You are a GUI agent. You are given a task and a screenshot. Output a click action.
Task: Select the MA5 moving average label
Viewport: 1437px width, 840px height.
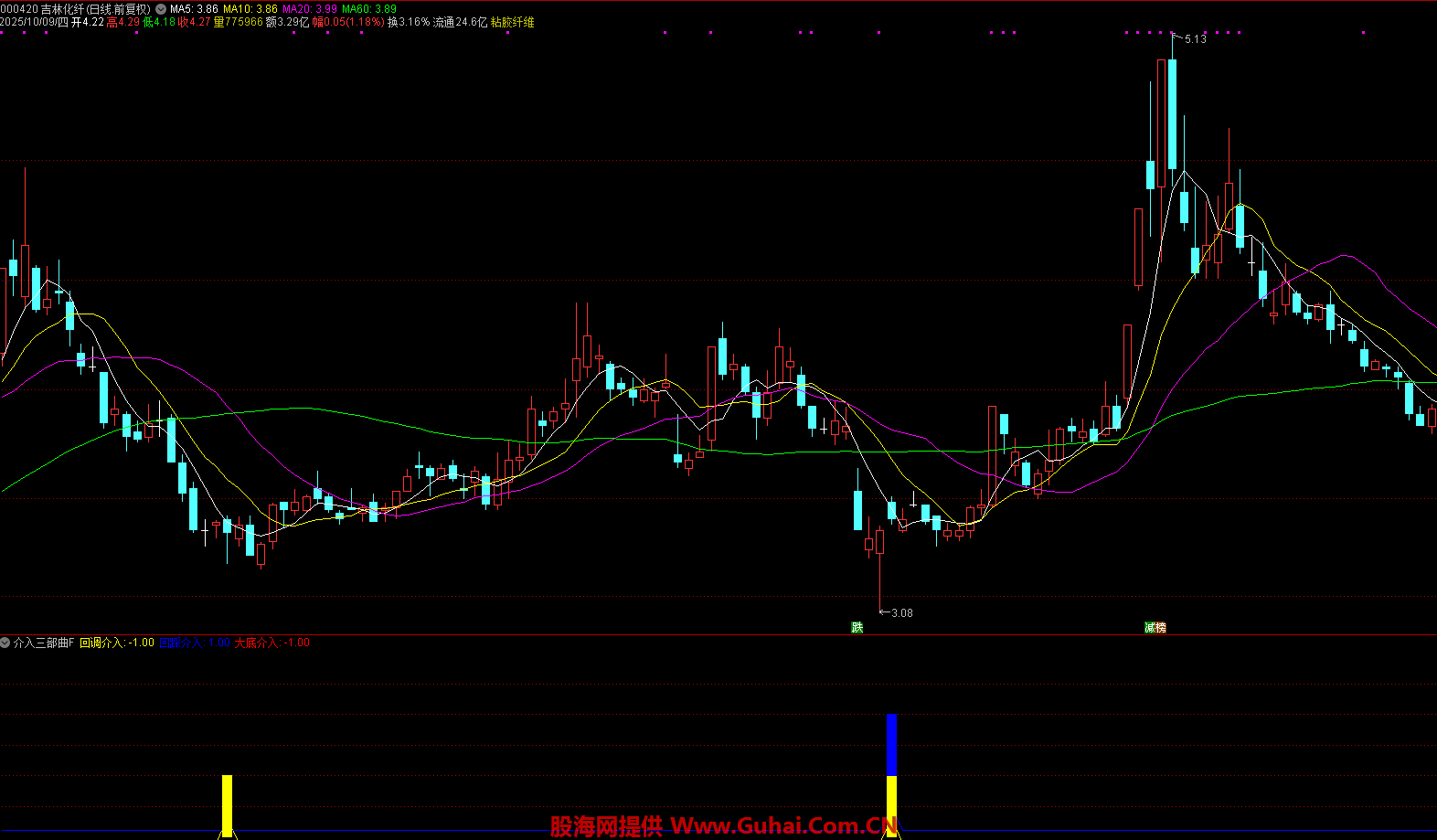(x=194, y=9)
